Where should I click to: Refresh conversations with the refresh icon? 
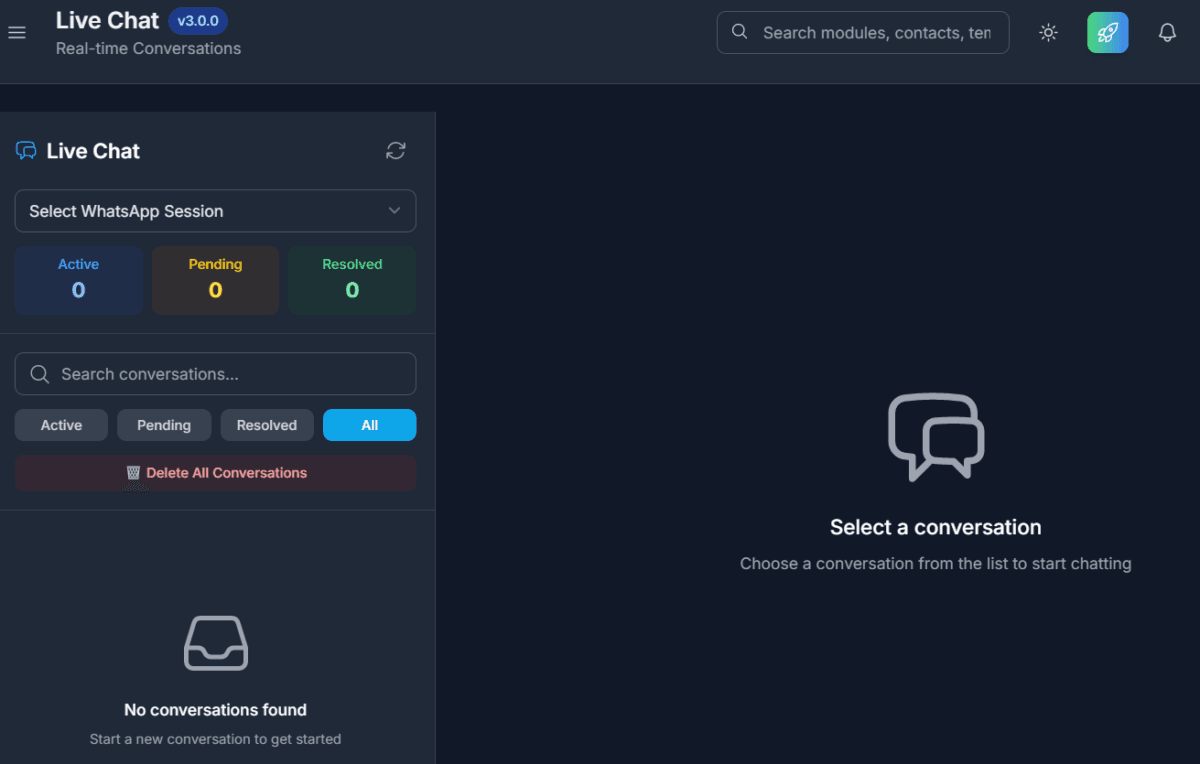click(x=395, y=150)
